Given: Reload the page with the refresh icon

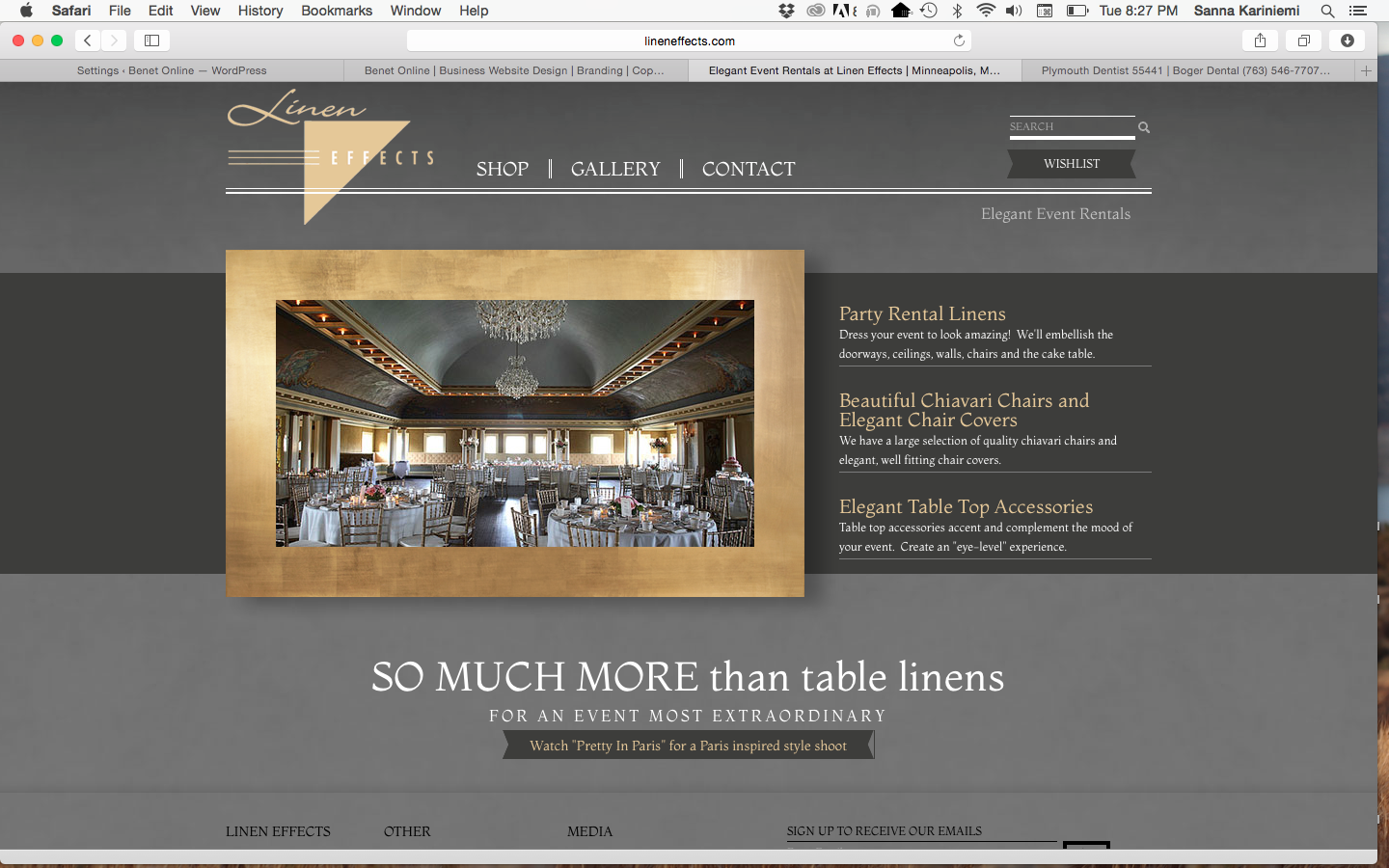Looking at the screenshot, I should coord(959,41).
